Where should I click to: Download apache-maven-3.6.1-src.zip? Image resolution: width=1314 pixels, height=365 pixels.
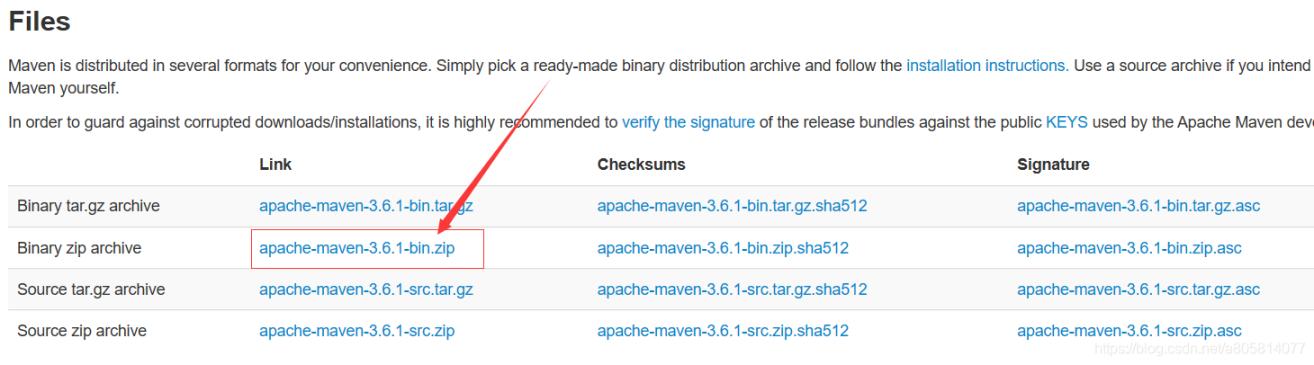point(358,331)
